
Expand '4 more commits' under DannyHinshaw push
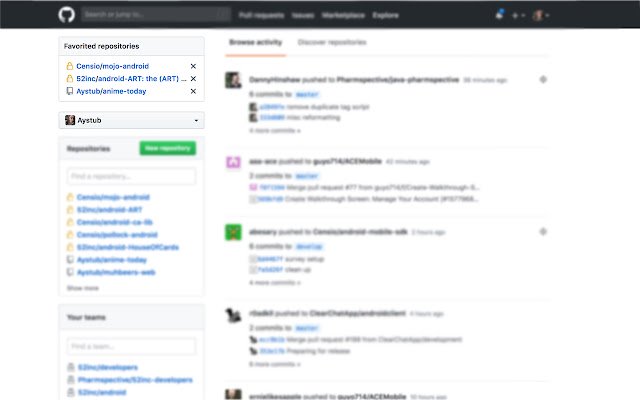(x=275, y=131)
